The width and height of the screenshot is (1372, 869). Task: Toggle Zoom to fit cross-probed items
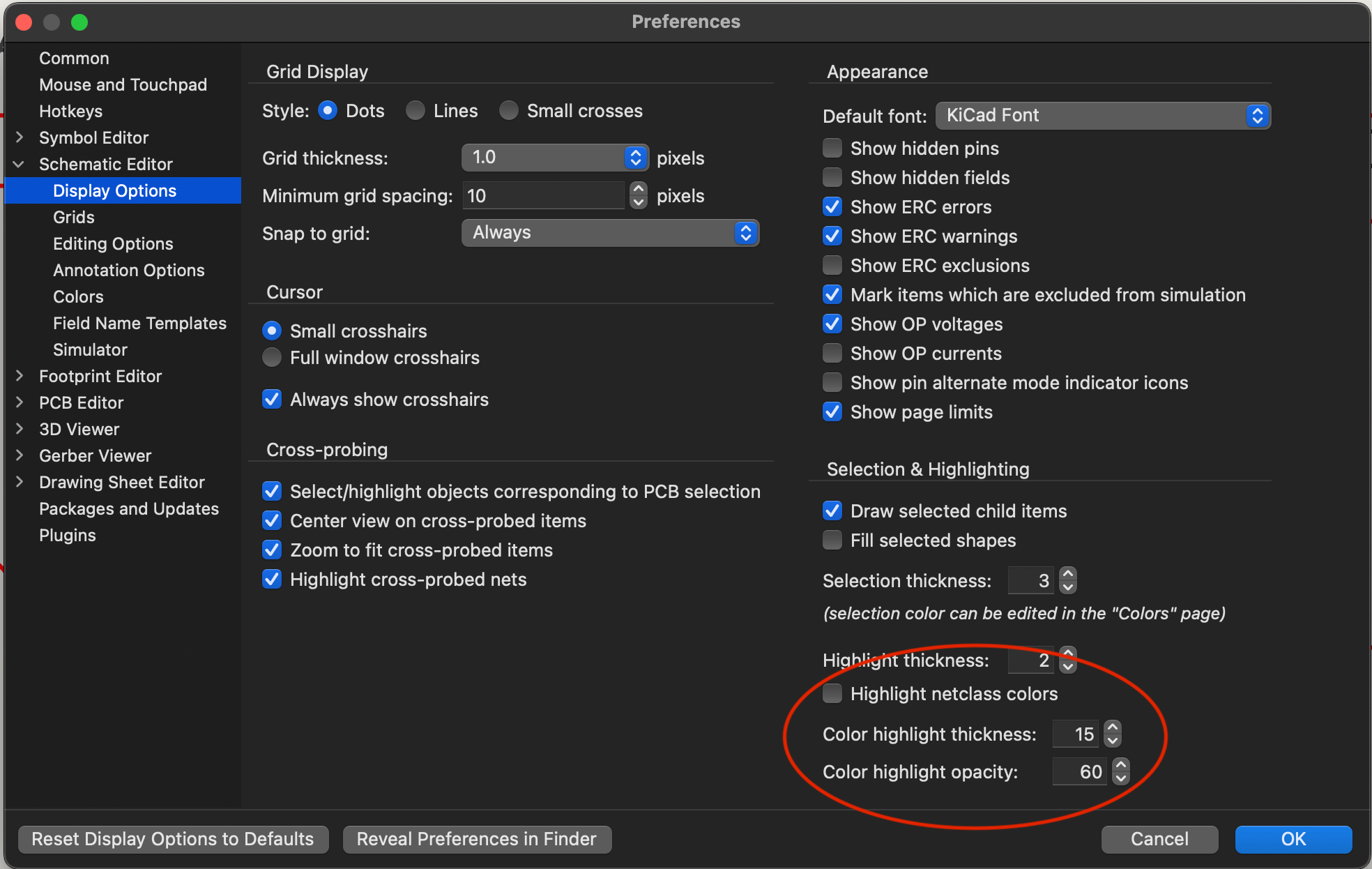[x=272, y=550]
